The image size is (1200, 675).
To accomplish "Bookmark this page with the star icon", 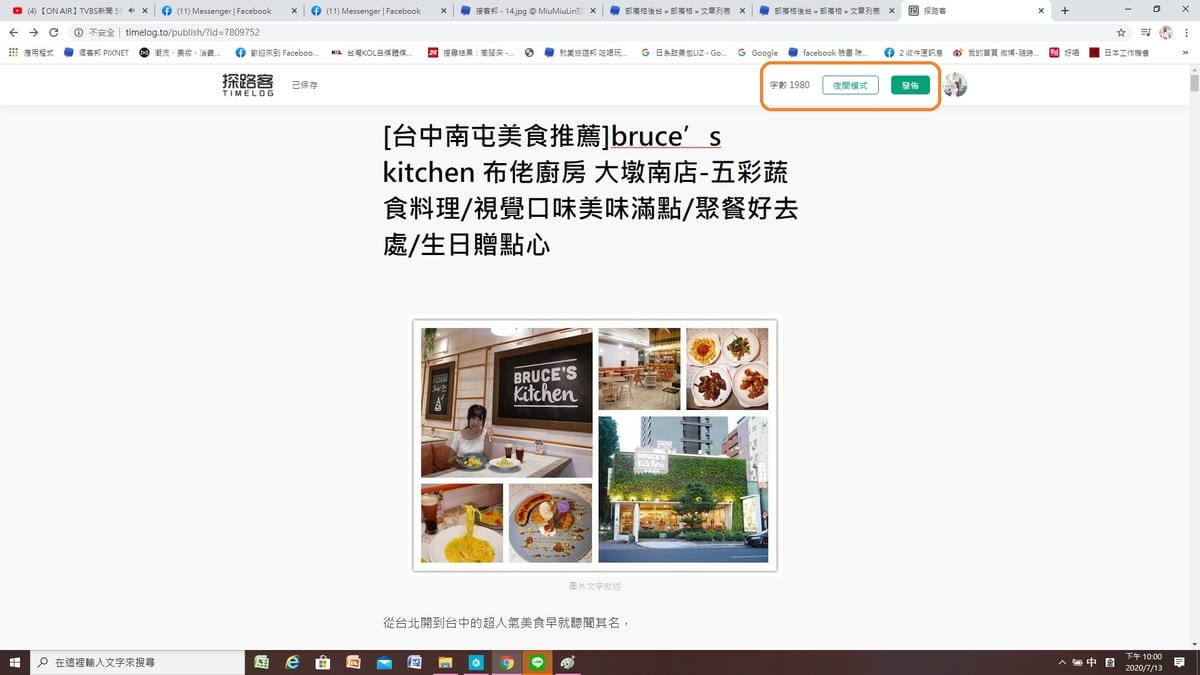I will (x=1121, y=32).
